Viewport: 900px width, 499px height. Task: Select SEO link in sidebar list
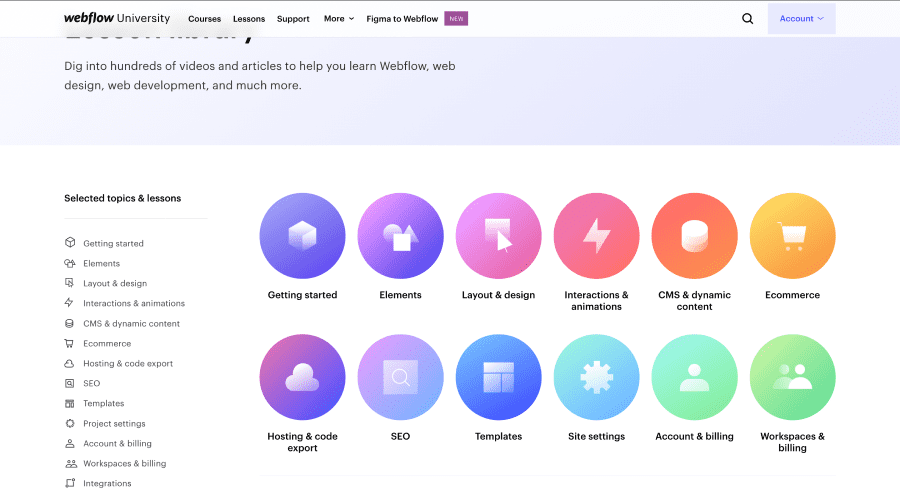(x=91, y=383)
